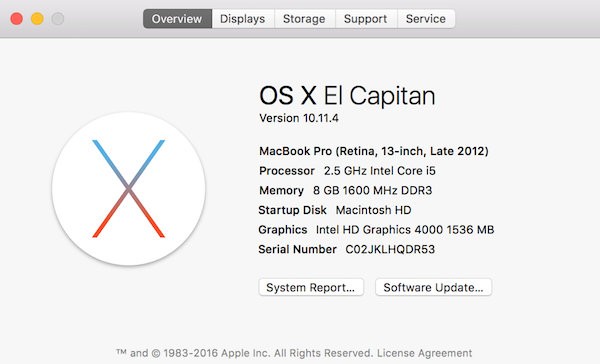The image size is (600, 364).
Task: Click the Processor 2.5 GHz Intel Core i5 line
Action: (x=347, y=171)
